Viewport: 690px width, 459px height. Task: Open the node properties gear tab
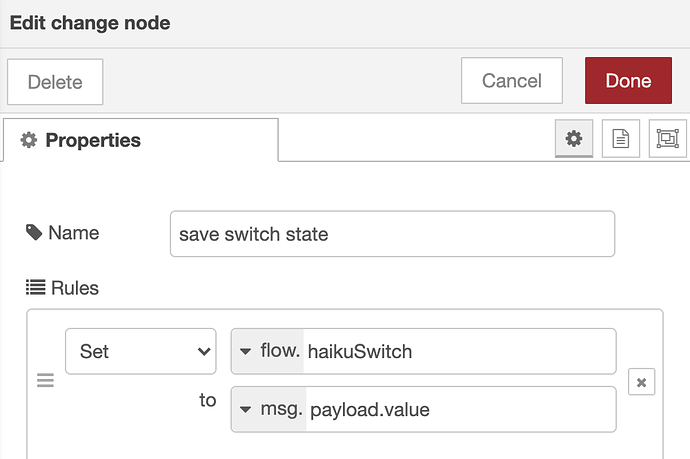point(574,139)
